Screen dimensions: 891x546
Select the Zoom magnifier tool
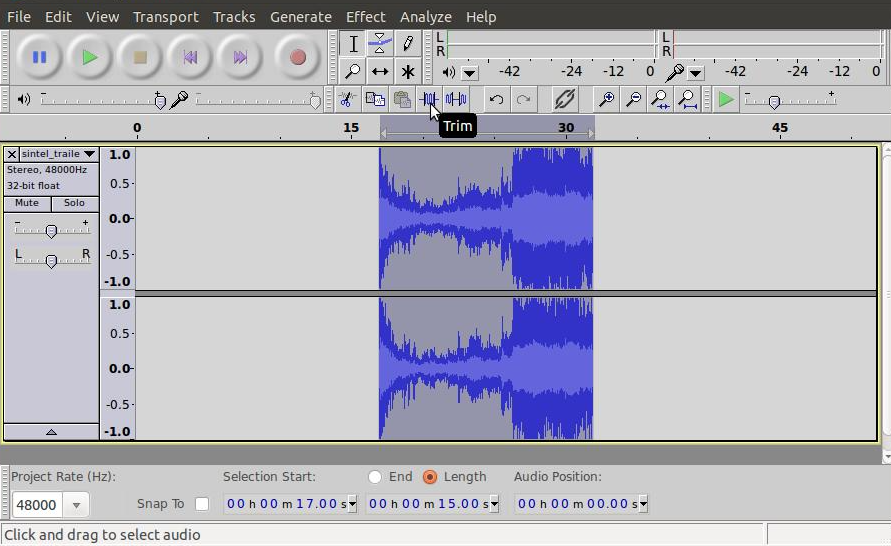352,72
